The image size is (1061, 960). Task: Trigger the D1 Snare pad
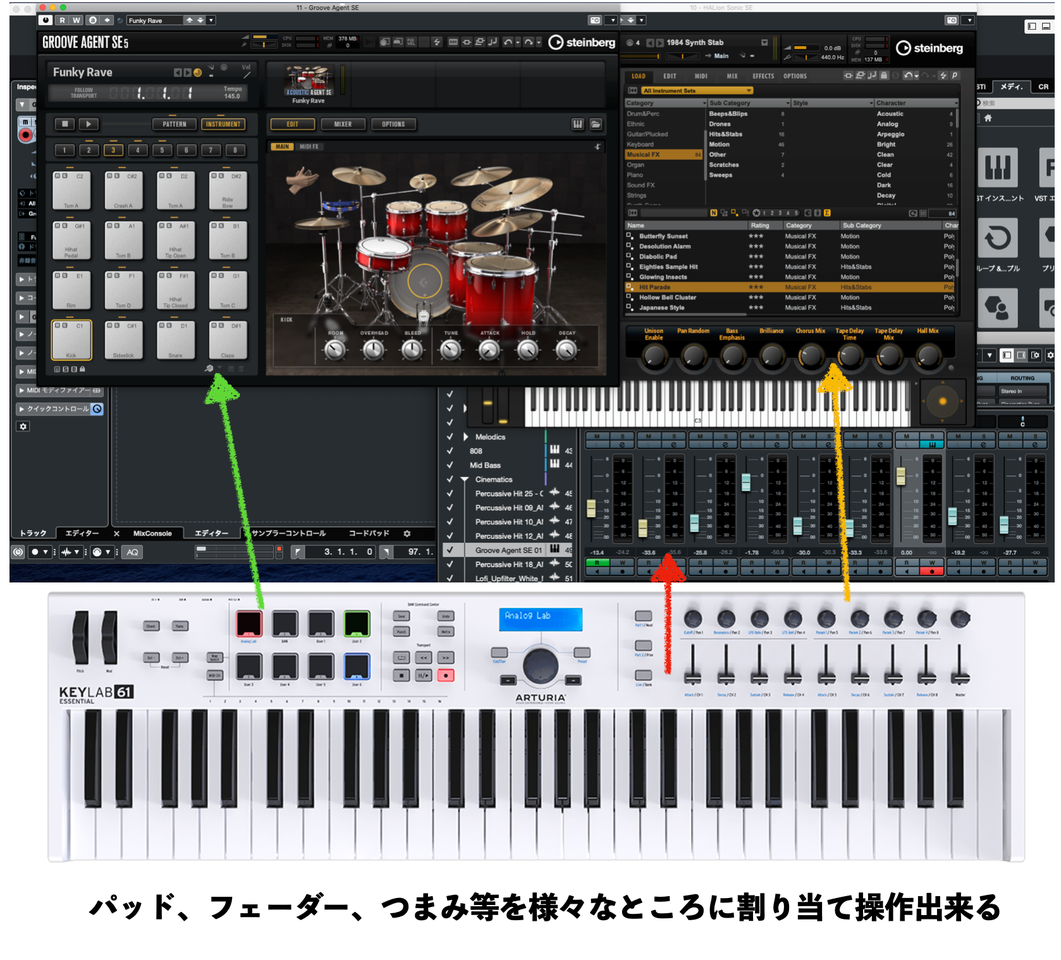tap(176, 340)
